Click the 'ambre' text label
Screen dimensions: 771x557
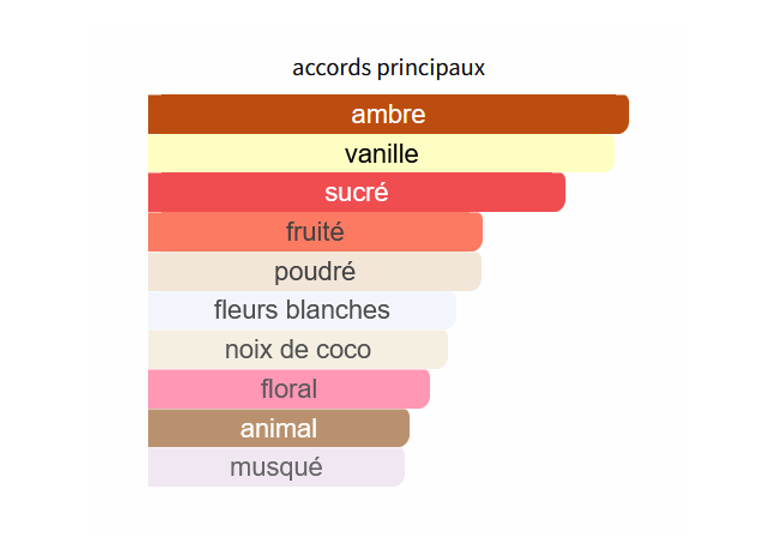click(x=388, y=114)
